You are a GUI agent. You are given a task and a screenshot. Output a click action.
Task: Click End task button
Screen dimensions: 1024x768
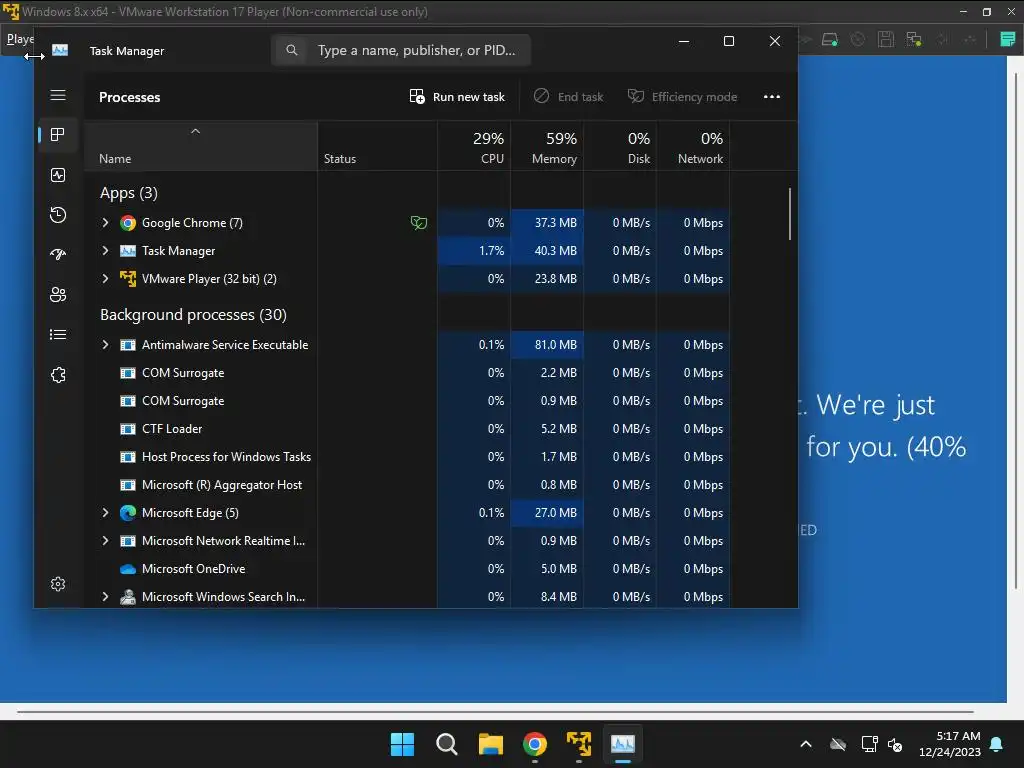568,97
